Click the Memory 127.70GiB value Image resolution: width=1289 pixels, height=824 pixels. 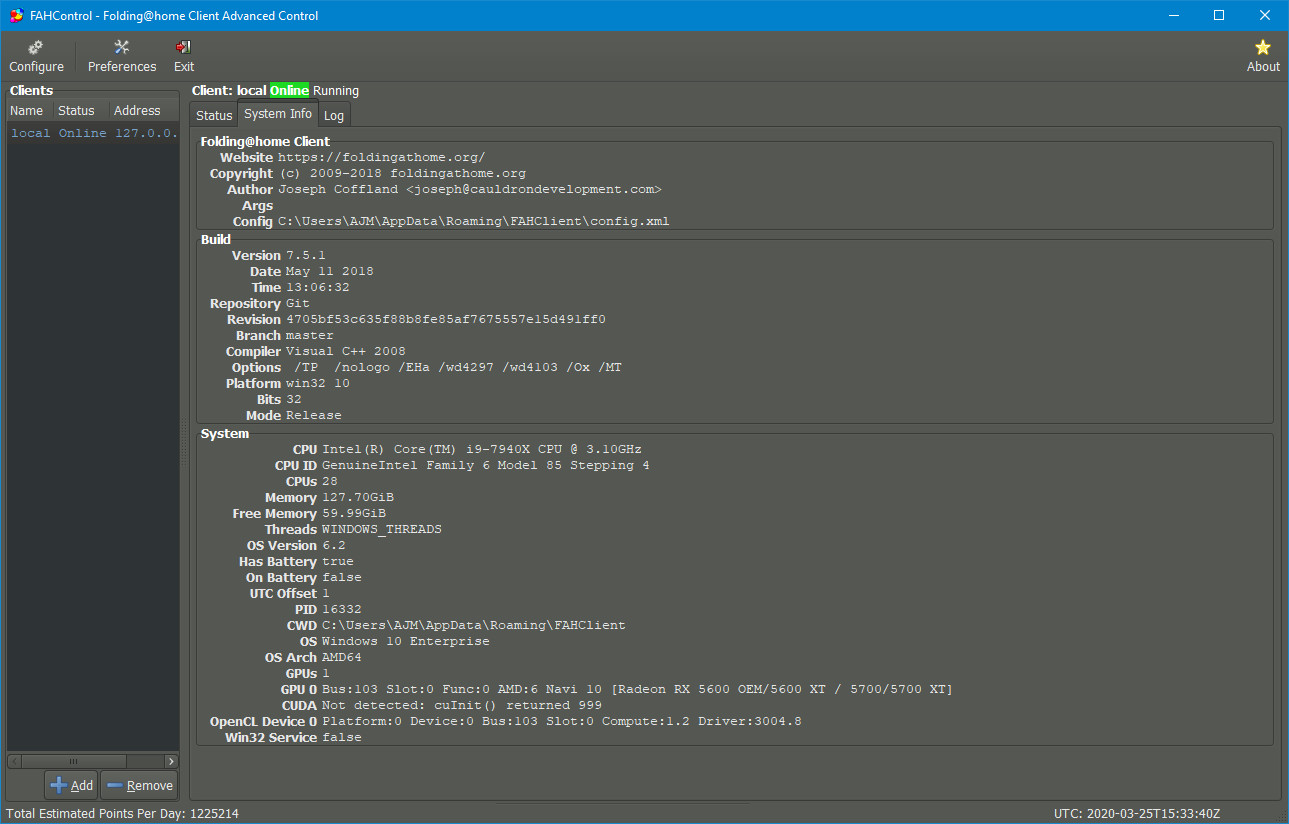point(357,497)
